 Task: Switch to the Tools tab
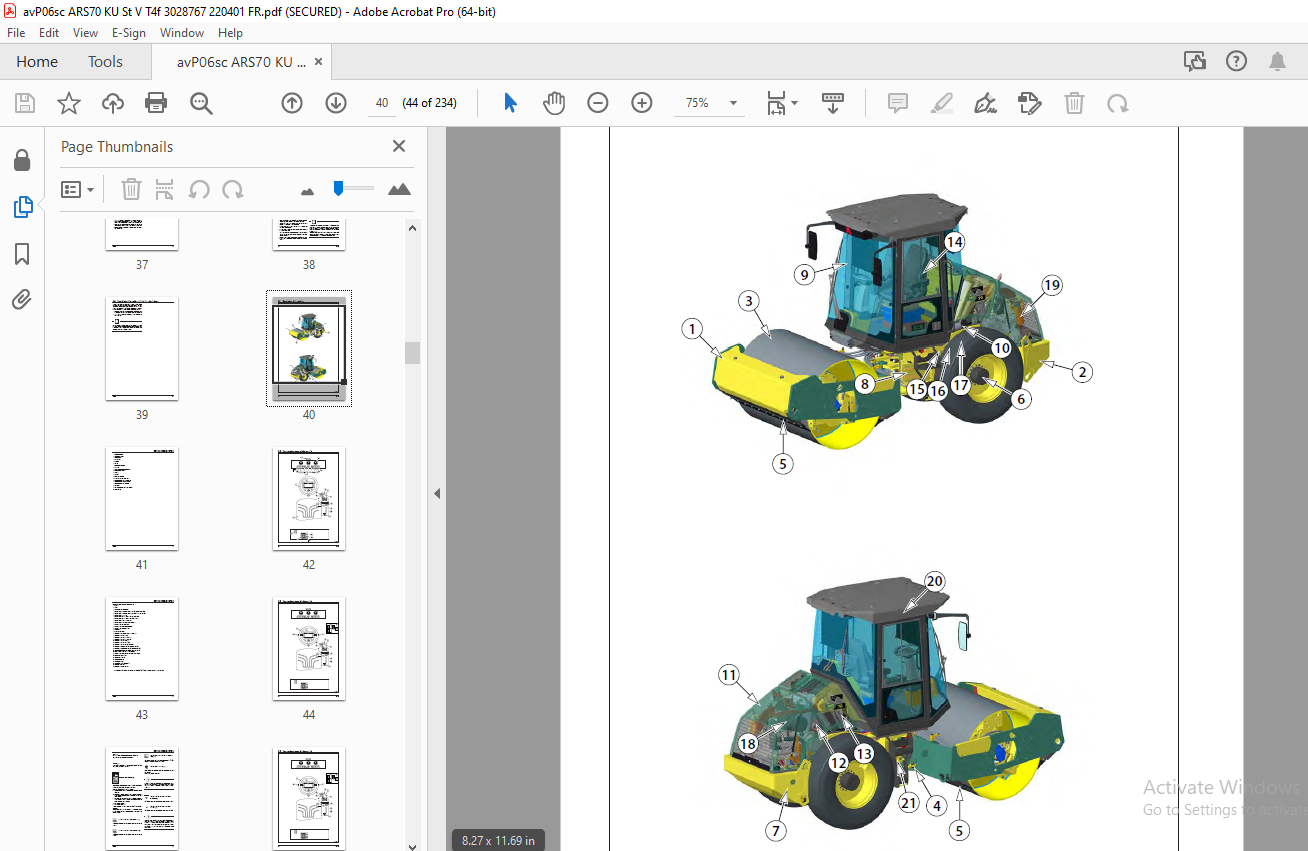pos(105,62)
